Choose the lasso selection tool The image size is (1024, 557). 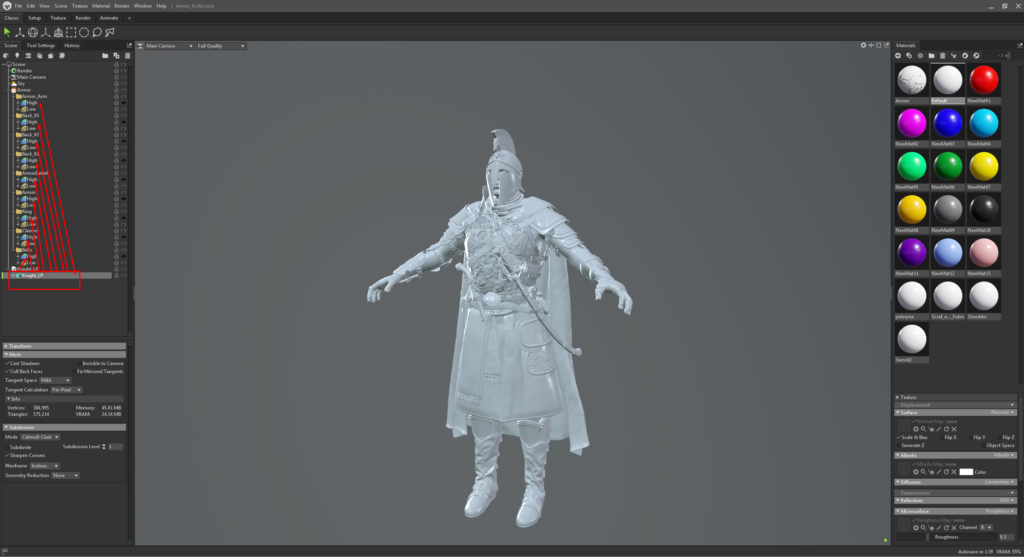click(x=97, y=32)
